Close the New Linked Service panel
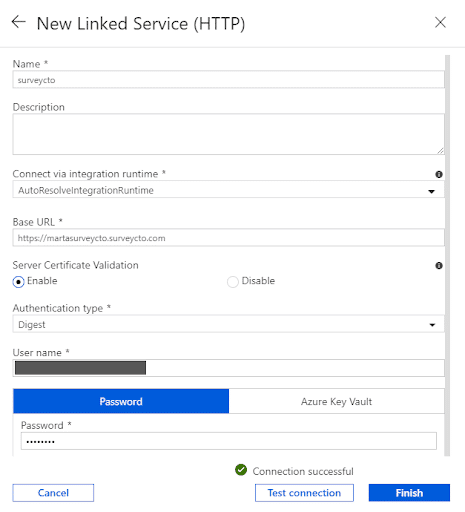The image size is (465, 512). tap(440, 22)
